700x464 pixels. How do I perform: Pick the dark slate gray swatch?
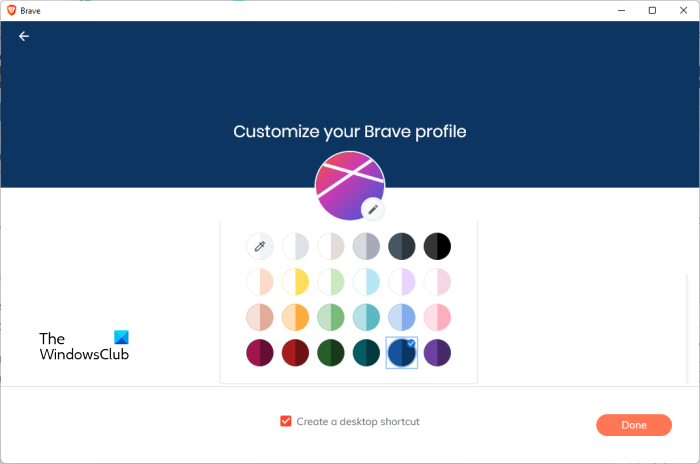(401, 246)
